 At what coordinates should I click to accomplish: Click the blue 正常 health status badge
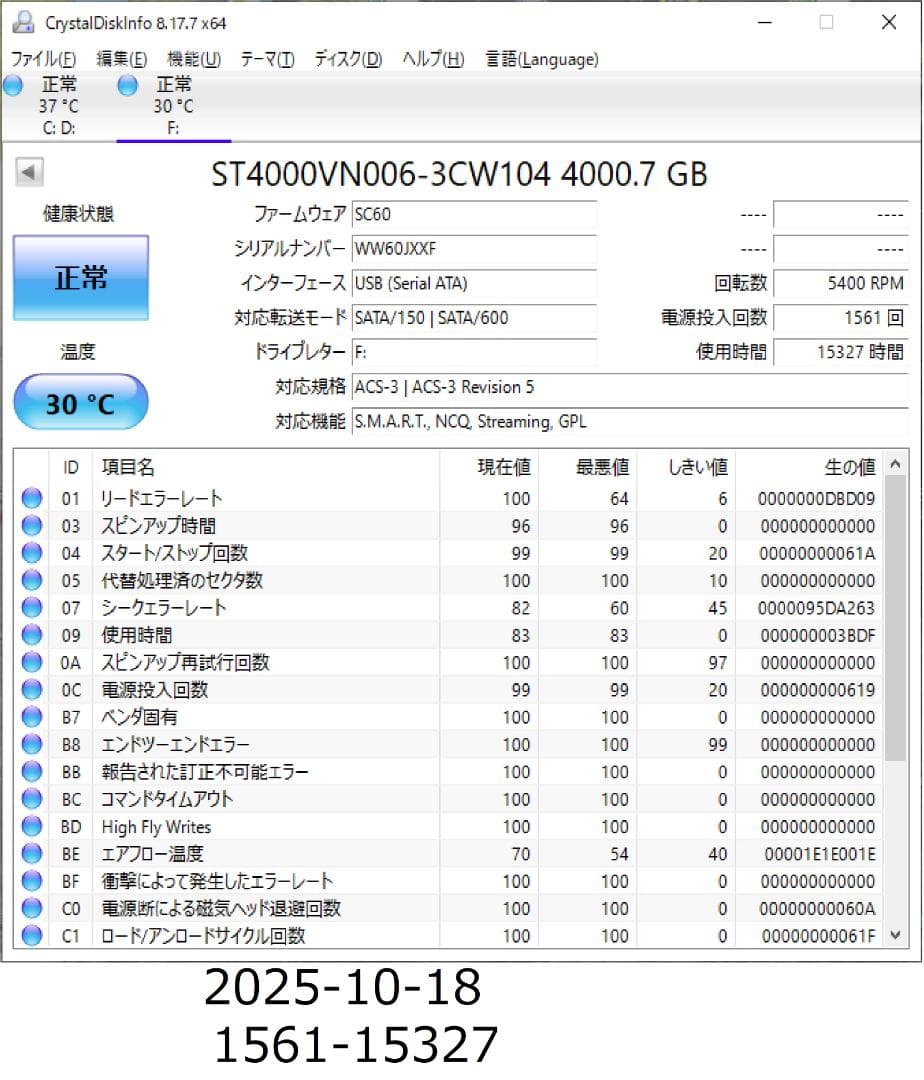tap(80, 277)
